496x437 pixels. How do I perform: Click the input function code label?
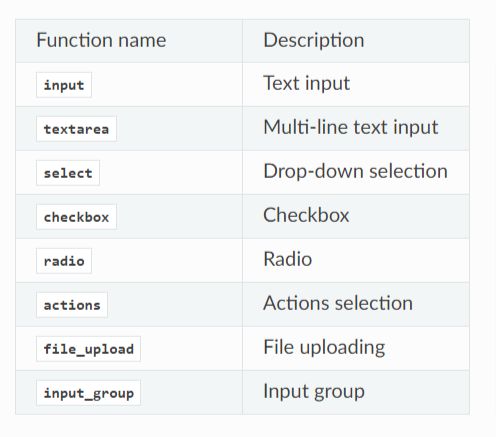coord(64,85)
